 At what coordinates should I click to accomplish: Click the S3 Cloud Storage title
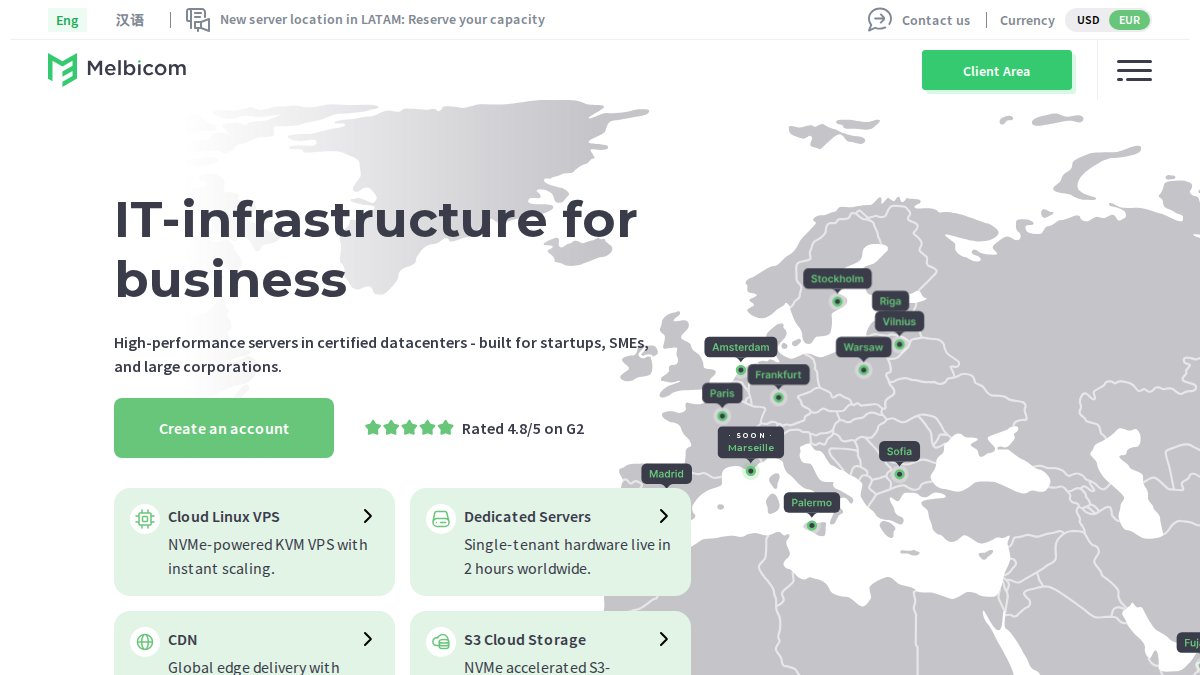[x=525, y=640]
